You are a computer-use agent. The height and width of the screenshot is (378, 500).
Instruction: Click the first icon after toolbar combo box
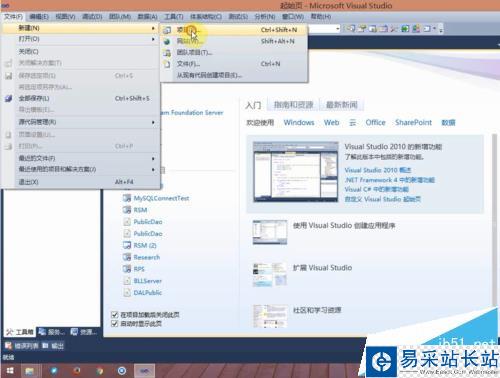[350, 29]
